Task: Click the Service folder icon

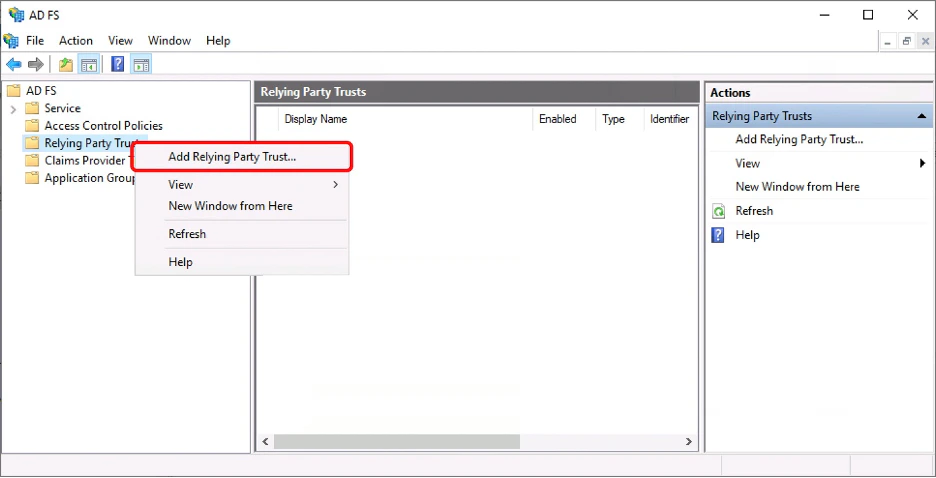Action: tap(32, 109)
